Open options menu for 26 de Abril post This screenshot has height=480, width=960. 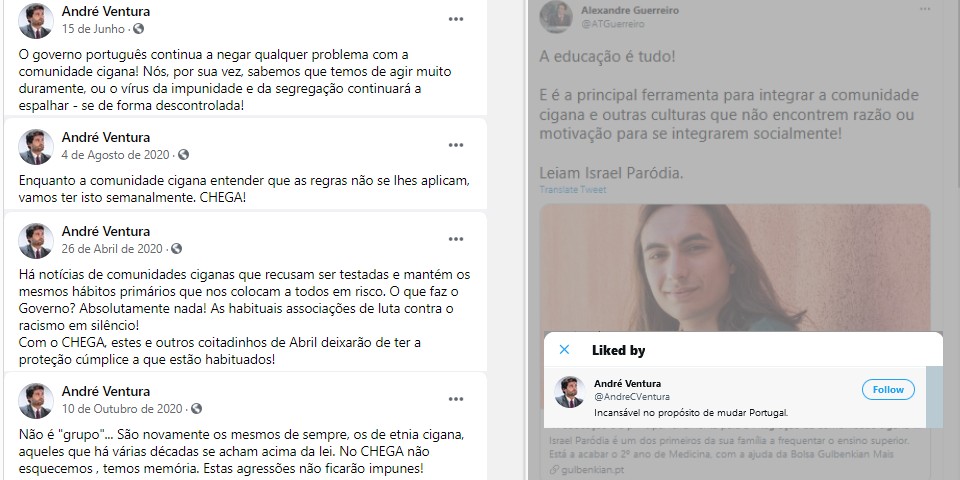pyautogui.click(x=456, y=239)
